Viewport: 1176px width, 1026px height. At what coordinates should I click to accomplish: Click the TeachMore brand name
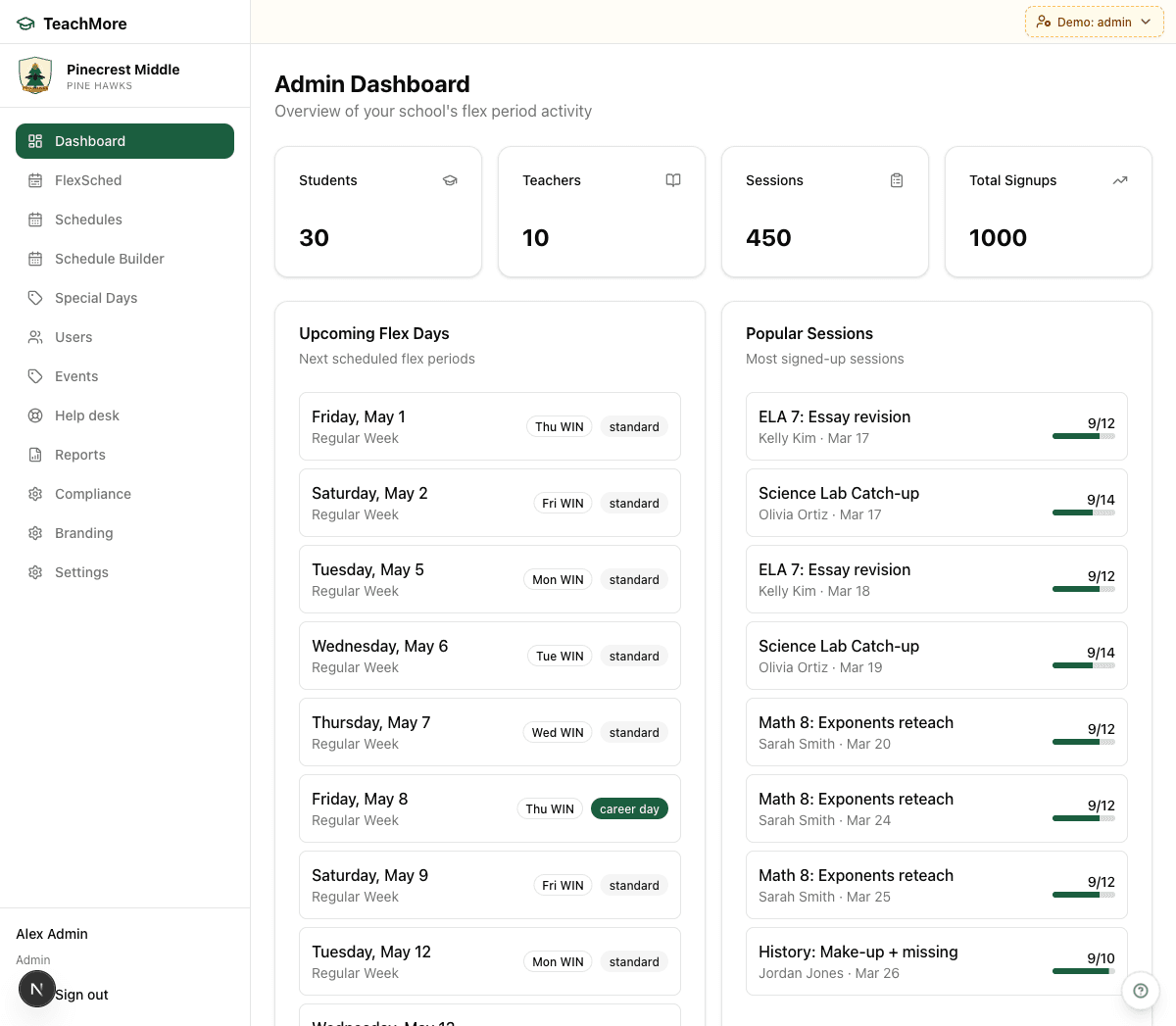point(85,24)
